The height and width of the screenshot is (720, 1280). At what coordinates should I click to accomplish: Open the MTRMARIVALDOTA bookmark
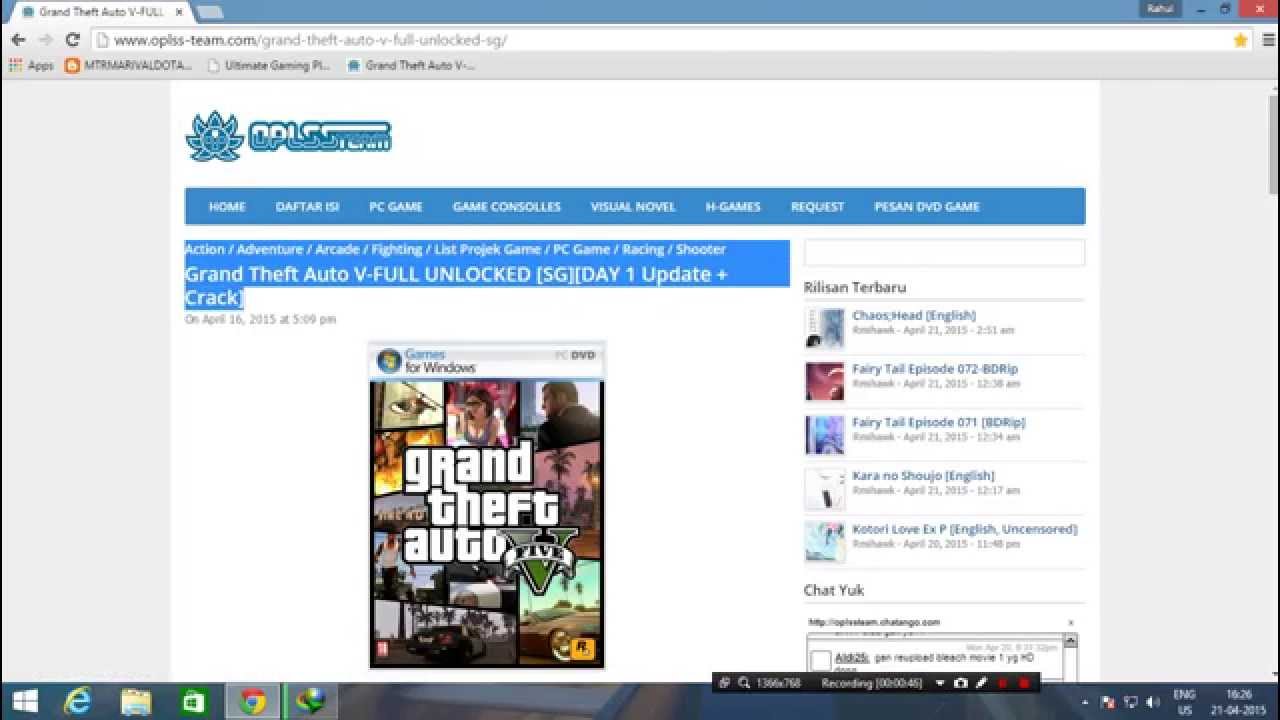tap(130, 66)
